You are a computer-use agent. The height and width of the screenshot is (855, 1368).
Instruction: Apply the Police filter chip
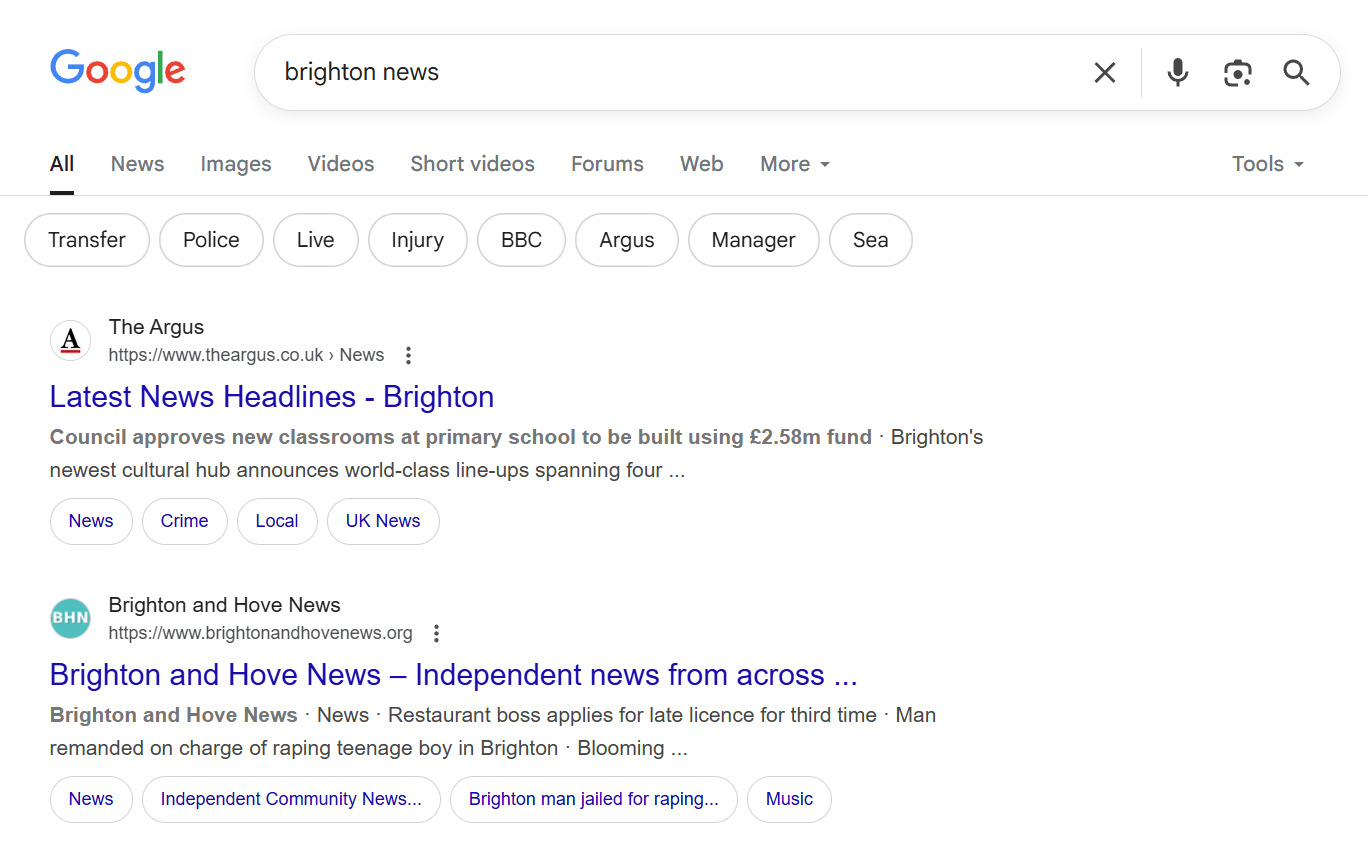coord(211,240)
